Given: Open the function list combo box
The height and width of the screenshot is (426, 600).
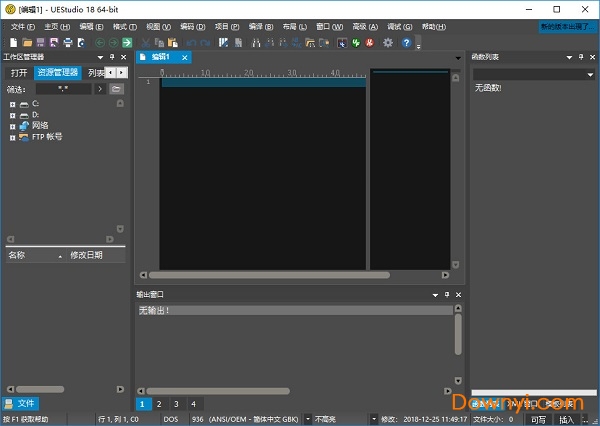Looking at the screenshot, I should (x=534, y=74).
